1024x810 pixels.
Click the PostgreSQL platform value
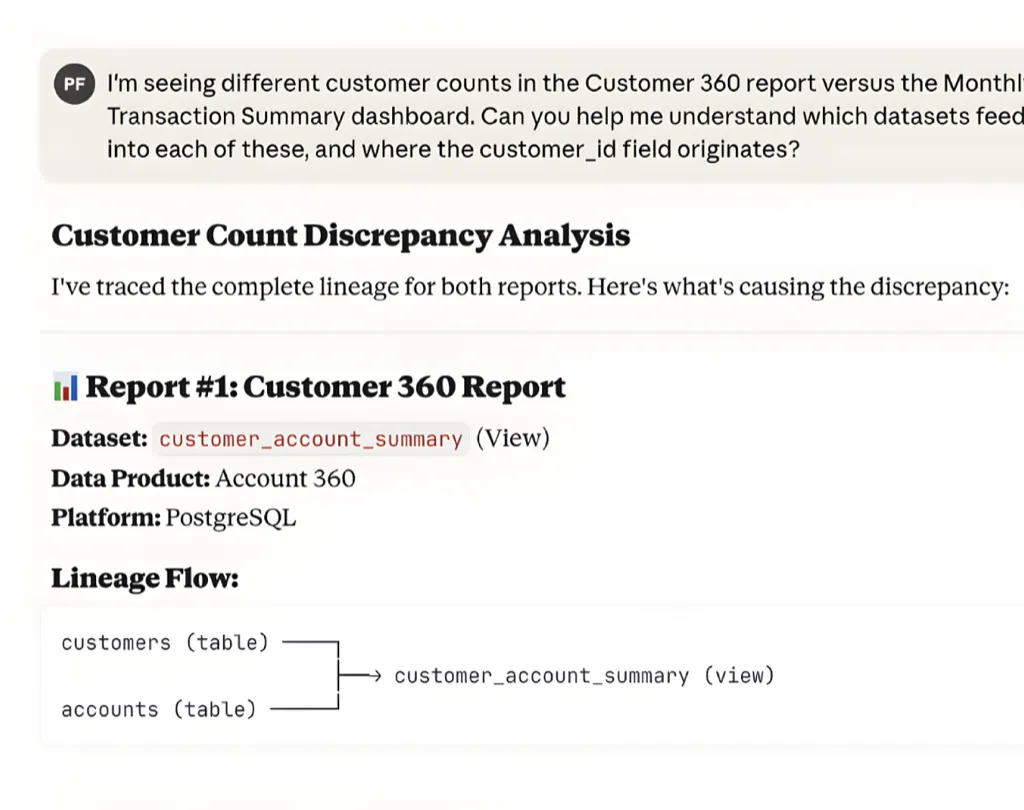230,518
